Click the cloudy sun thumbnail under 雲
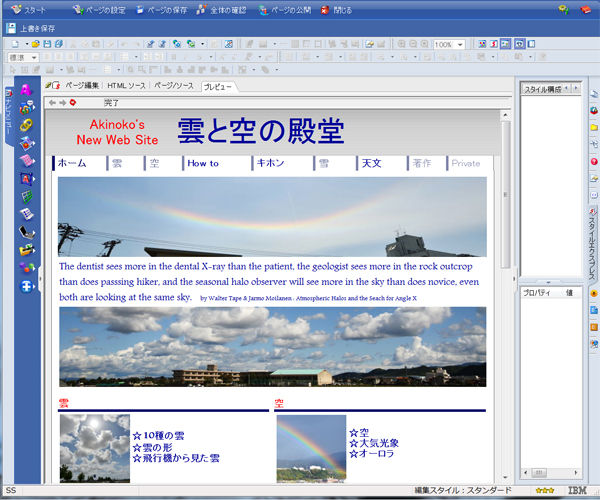Viewport: 600px width, 500px height. (95, 448)
